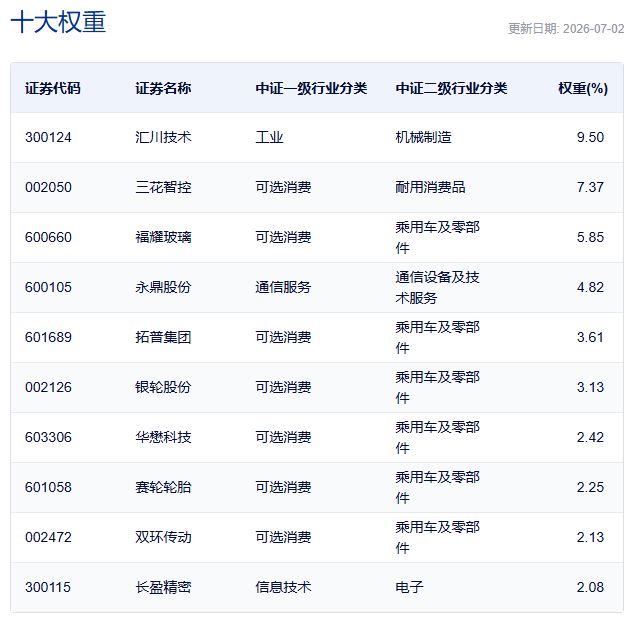Select security code 601689

48,337
